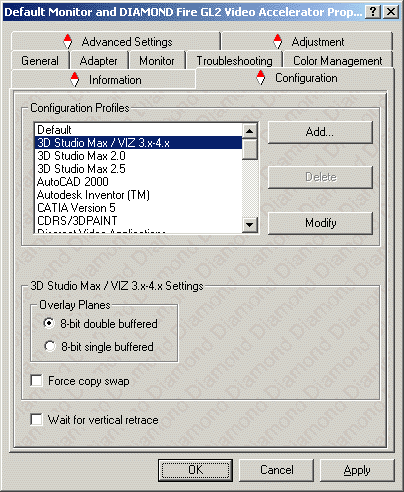Click the Add... profile button
This screenshot has height=492, width=404.
click(x=320, y=132)
